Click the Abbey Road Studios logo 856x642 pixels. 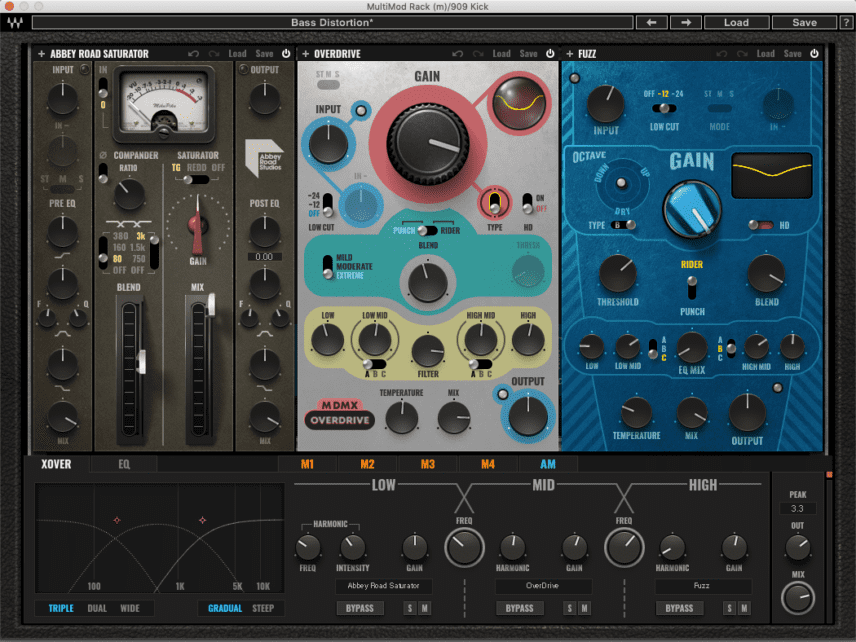click(264, 158)
